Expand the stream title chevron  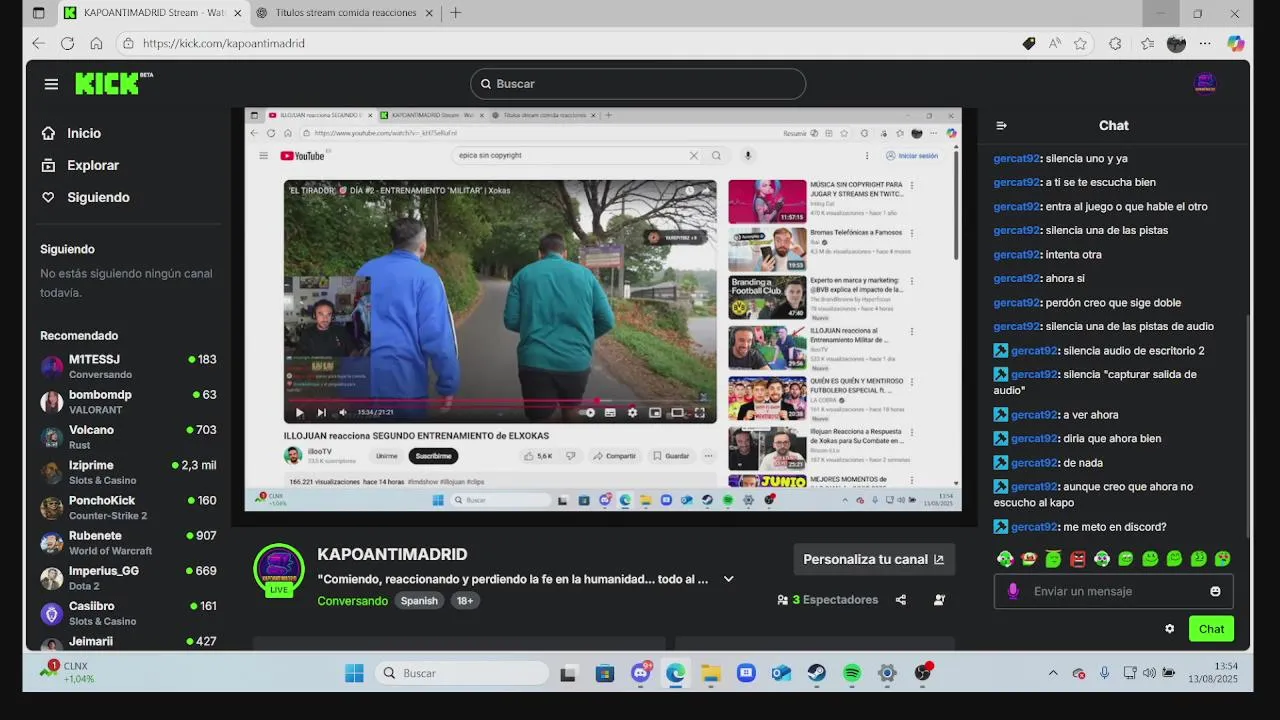click(729, 579)
